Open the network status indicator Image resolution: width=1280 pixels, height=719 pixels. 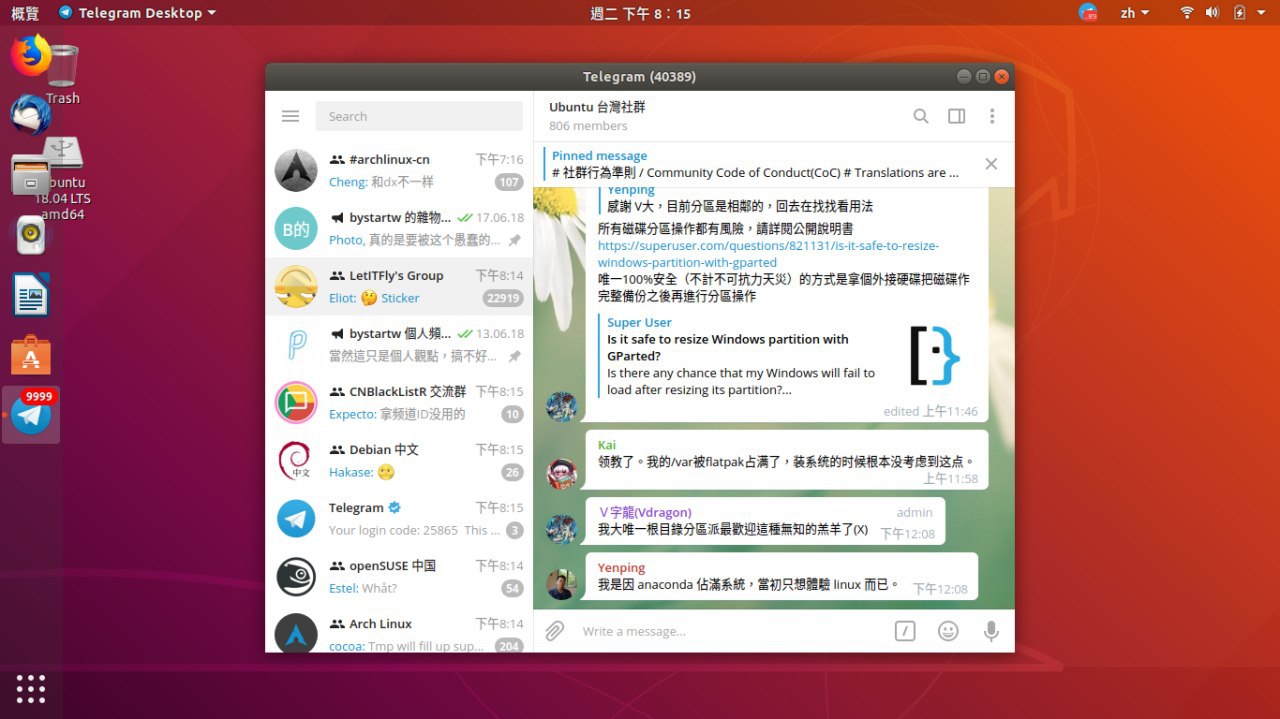(x=1187, y=13)
